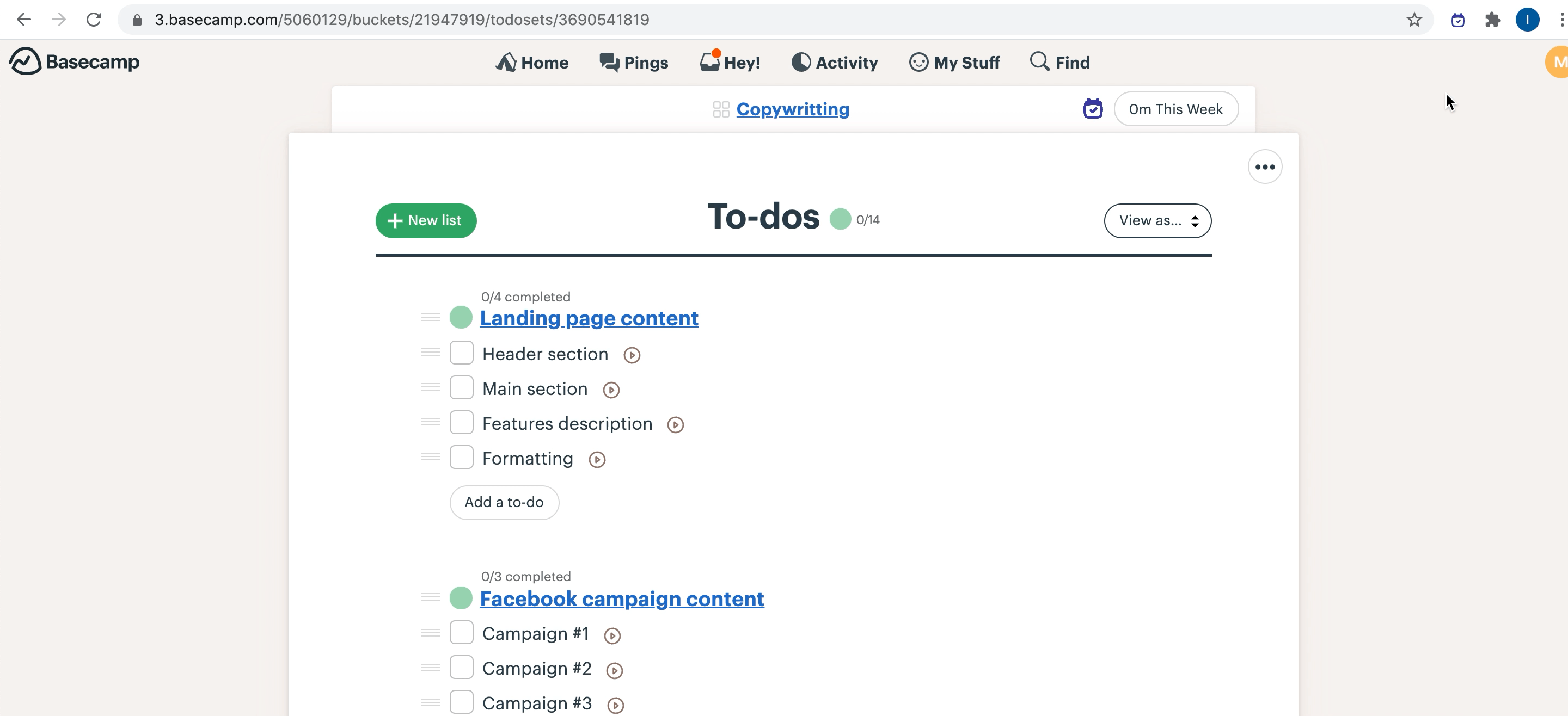Start timer on Campaign #2 to-do

615,670
